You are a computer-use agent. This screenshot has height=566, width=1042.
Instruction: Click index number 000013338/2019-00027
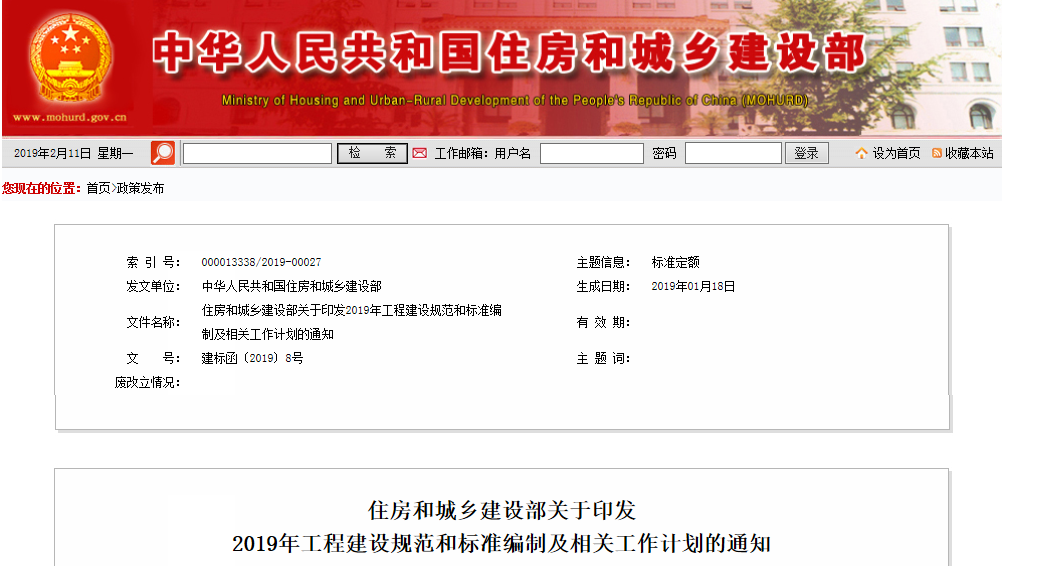(261, 262)
